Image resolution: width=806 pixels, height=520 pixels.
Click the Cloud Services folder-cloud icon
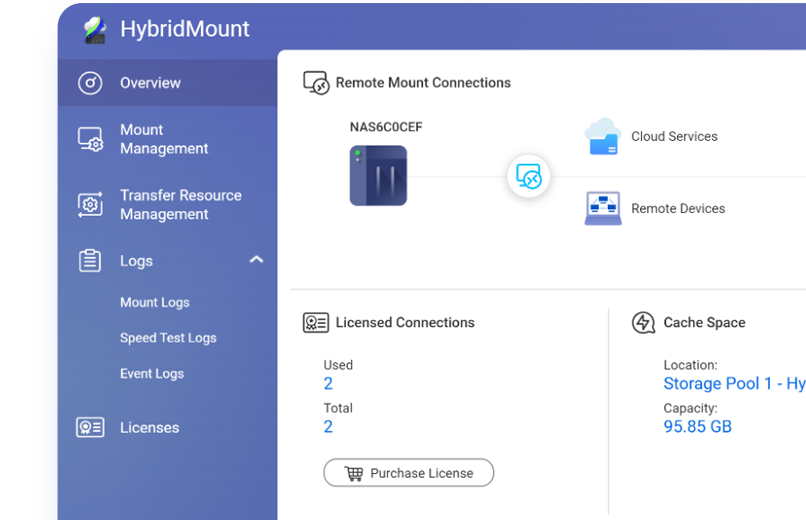(603, 136)
